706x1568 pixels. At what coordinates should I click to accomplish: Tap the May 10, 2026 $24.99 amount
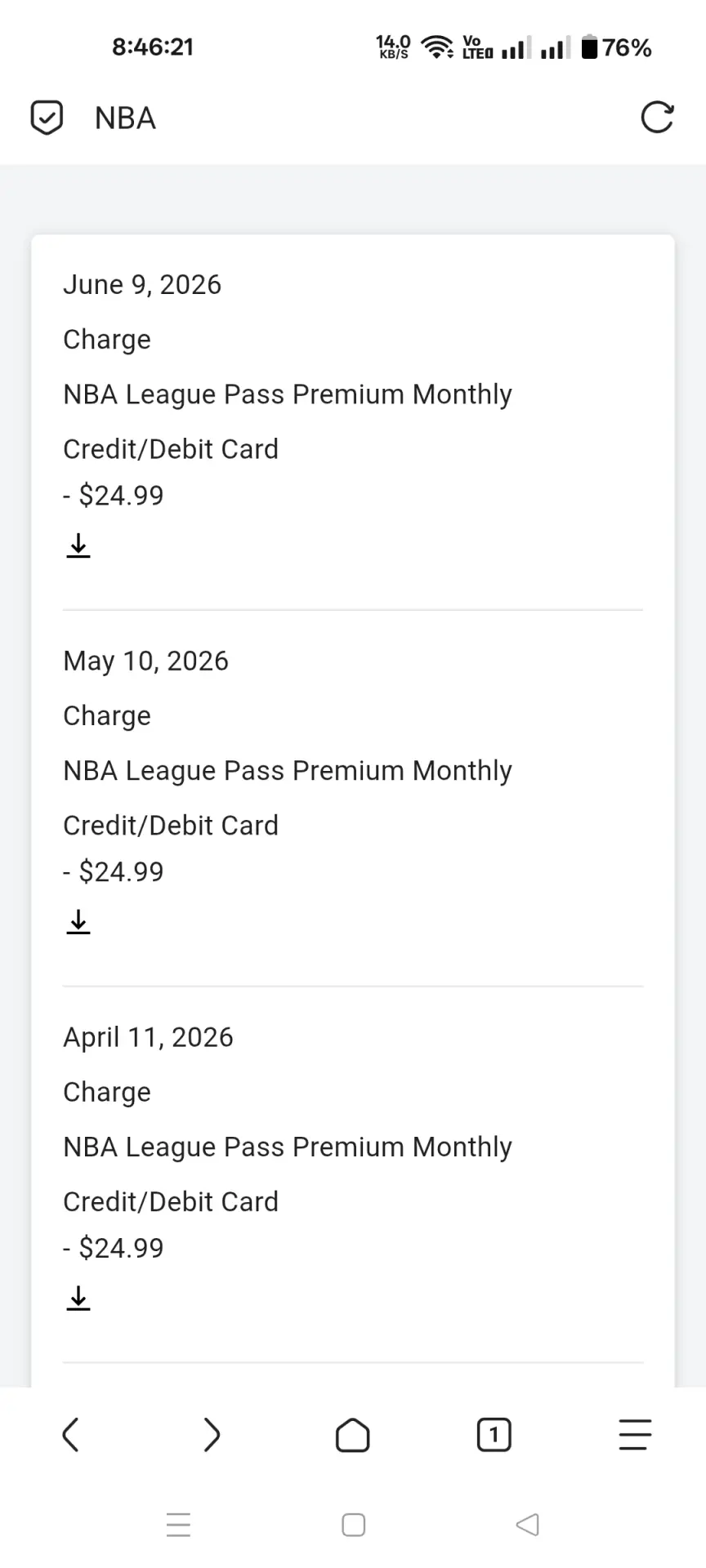click(x=114, y=871)
